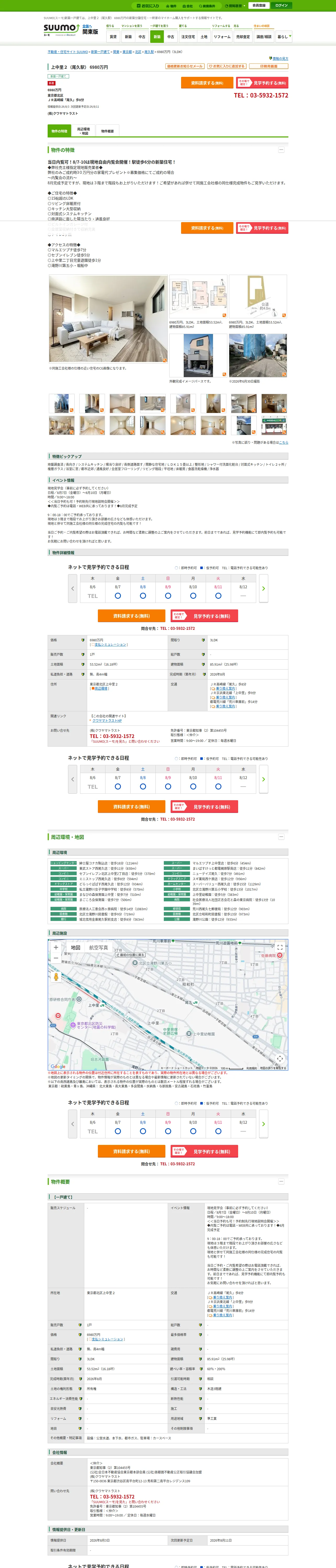Viewport: 336px width, 1568px height.
Task: Switch to the 周辺環境・地図 tab
Action: point(83,131)
